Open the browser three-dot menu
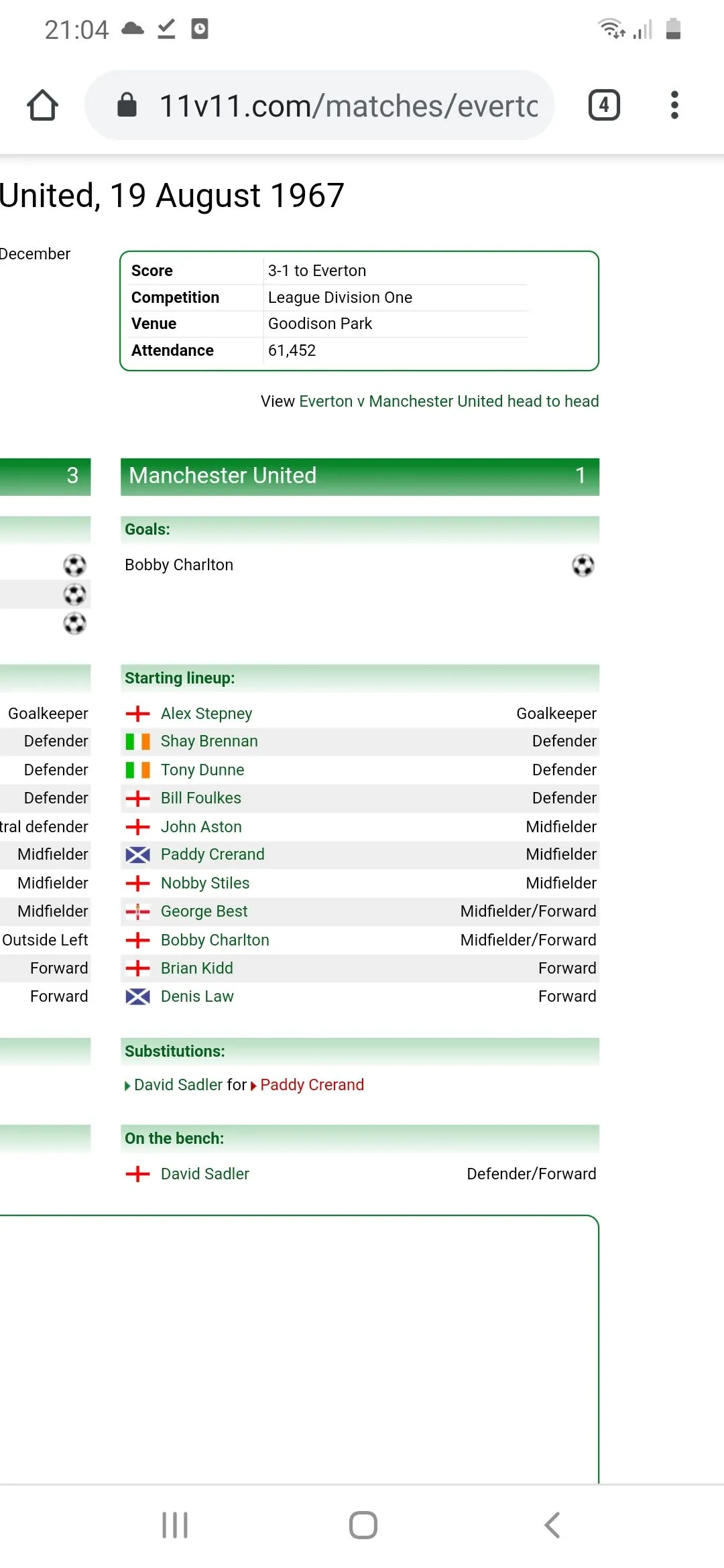The image size is (724, 1568). 674,105
